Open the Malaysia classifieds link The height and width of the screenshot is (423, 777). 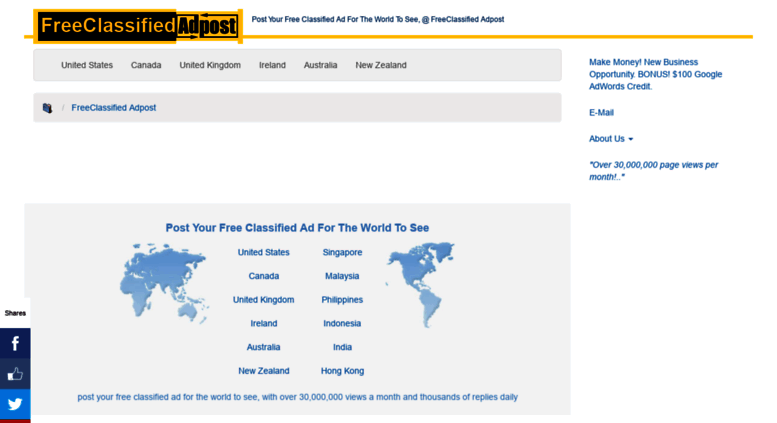tap(342, 276)
